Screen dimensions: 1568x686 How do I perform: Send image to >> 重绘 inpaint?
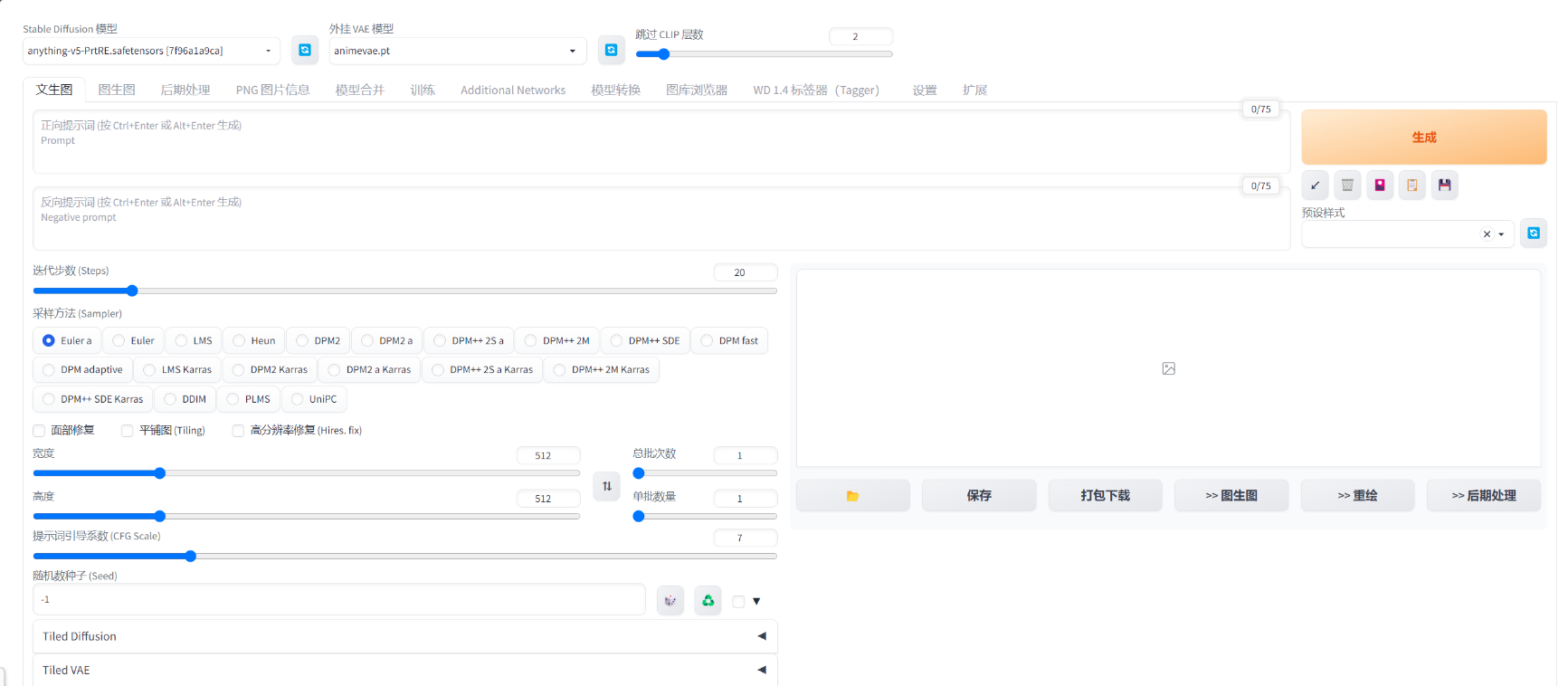1358,495
